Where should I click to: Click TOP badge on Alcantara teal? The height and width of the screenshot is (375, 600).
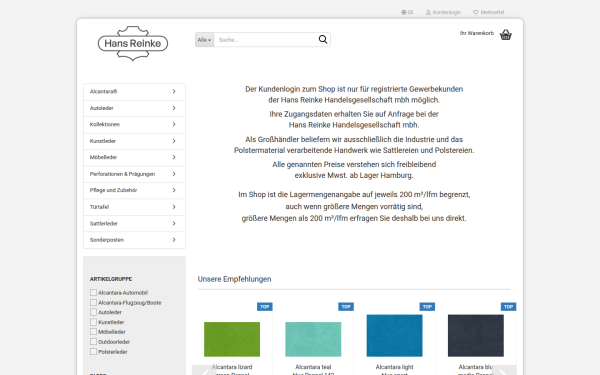point(346,307)
